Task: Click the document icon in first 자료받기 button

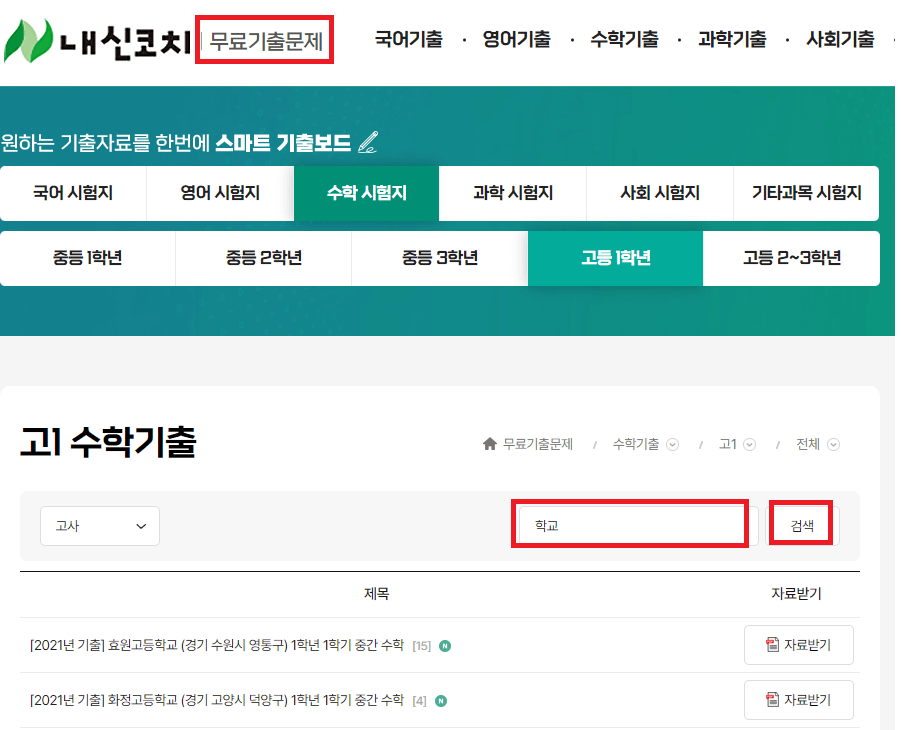Action: pyautogui.click(x=772, y=644)
